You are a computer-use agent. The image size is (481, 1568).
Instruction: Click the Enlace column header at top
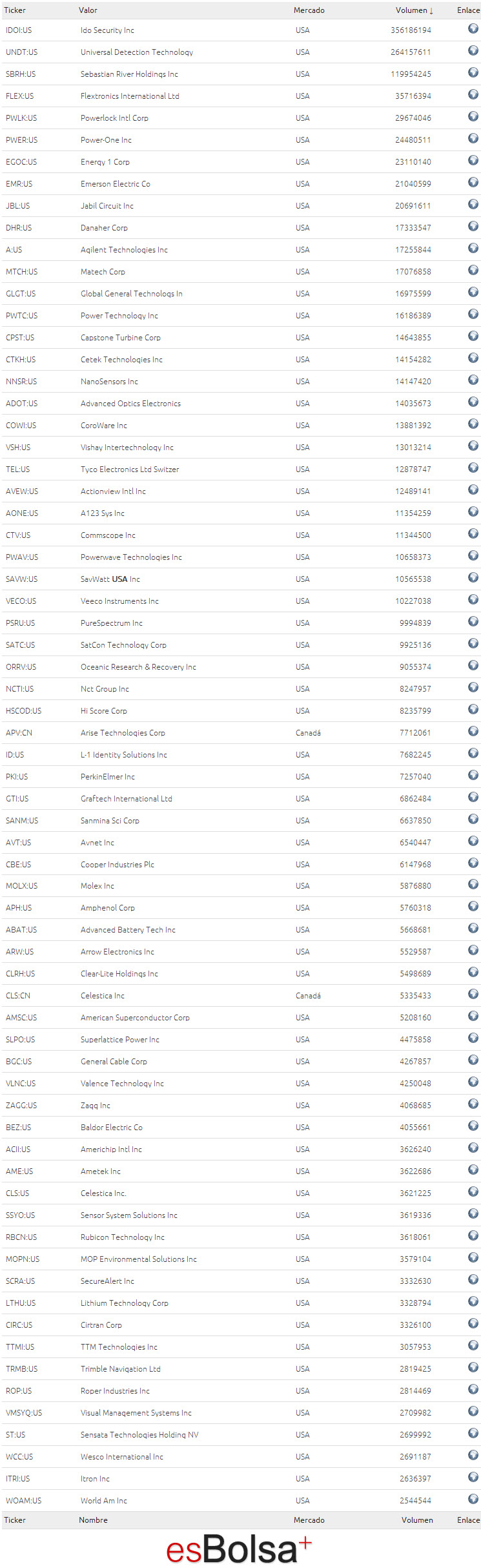coord(468,10)
